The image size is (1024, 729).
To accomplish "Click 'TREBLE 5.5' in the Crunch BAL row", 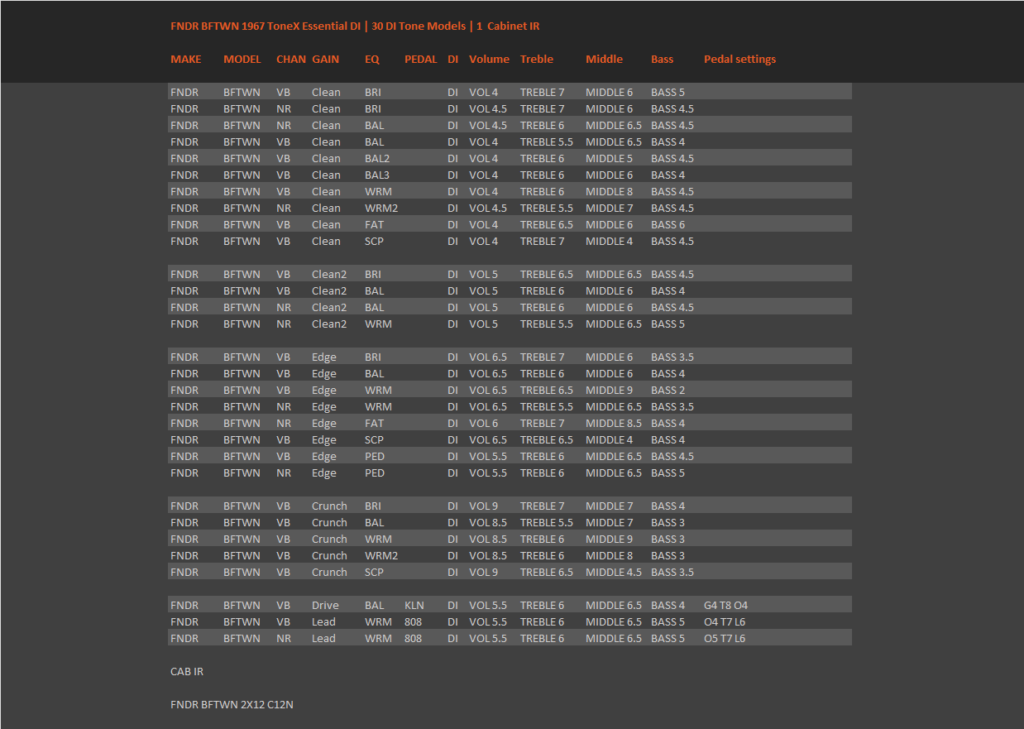I will coord(546,523).
